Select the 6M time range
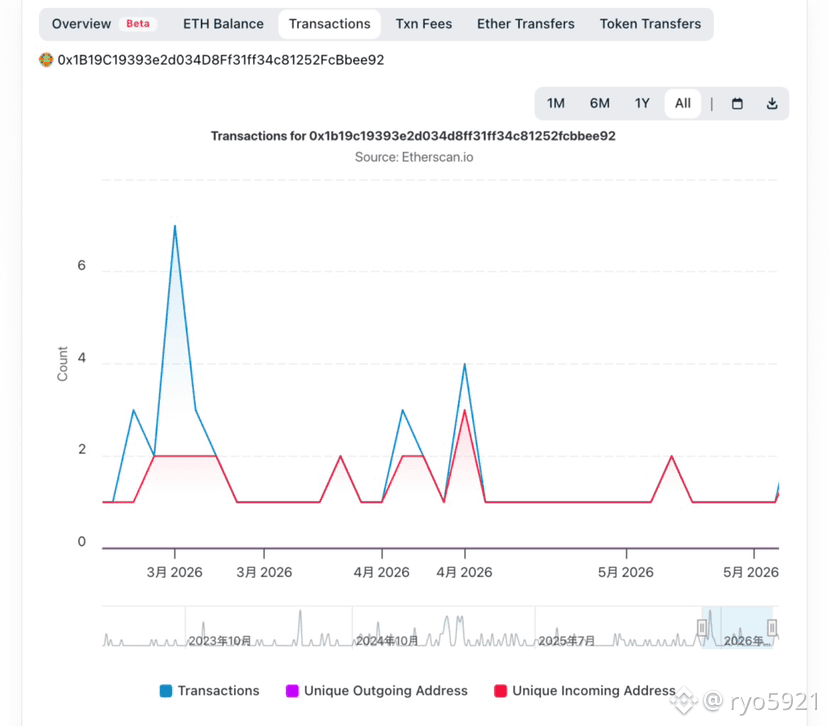This screenshot has height=726, width=829. pyautogui.click(x=600, y=103)
